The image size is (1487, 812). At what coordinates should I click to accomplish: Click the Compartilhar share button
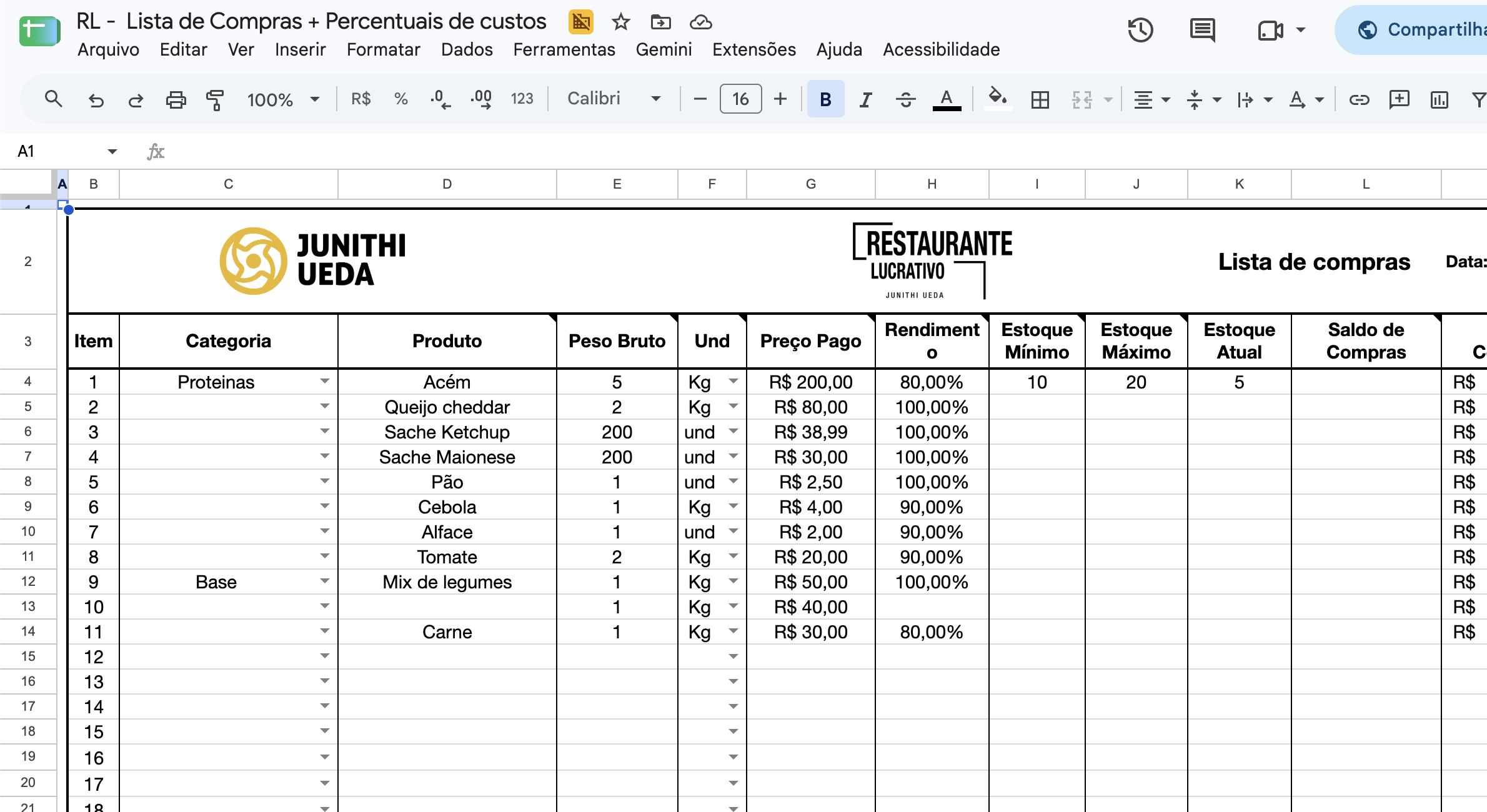(1412, 29)
